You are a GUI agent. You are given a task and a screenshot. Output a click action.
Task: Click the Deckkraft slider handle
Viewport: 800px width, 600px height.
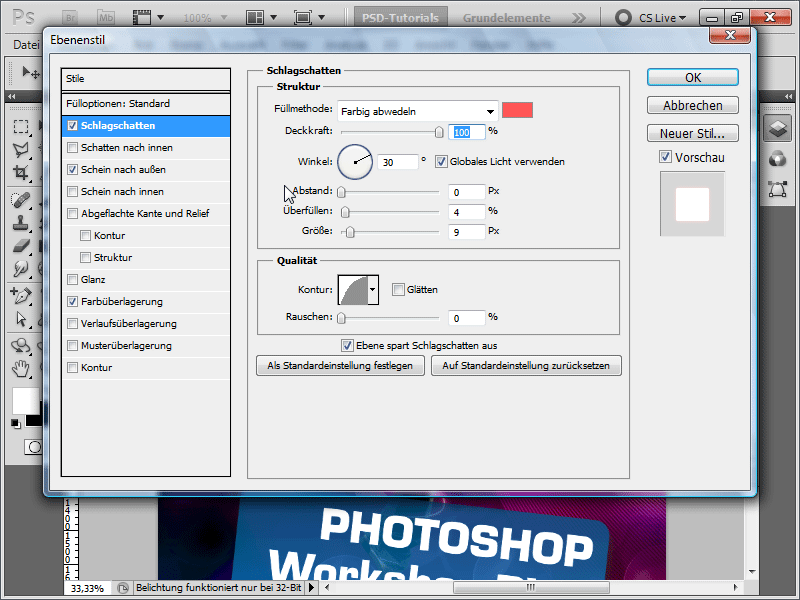(439, 132)
